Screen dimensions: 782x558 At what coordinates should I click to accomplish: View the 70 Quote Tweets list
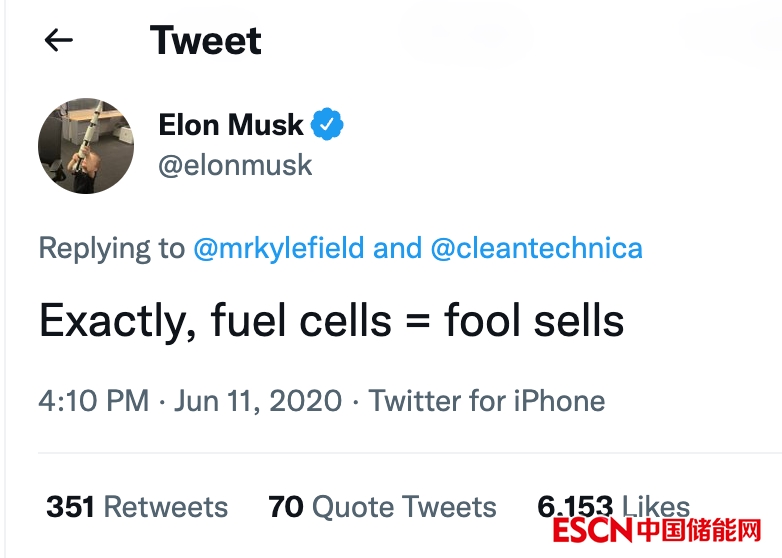(x=382, y=507)
